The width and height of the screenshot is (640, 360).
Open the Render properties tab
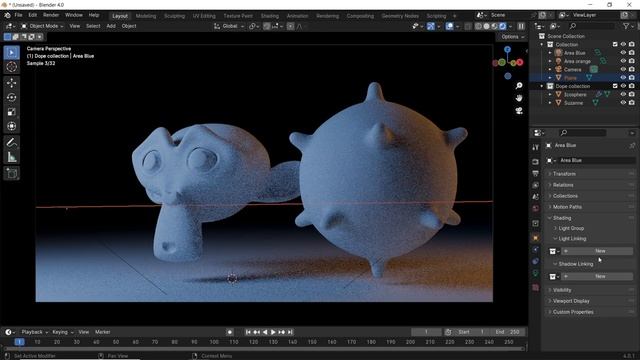536,162
